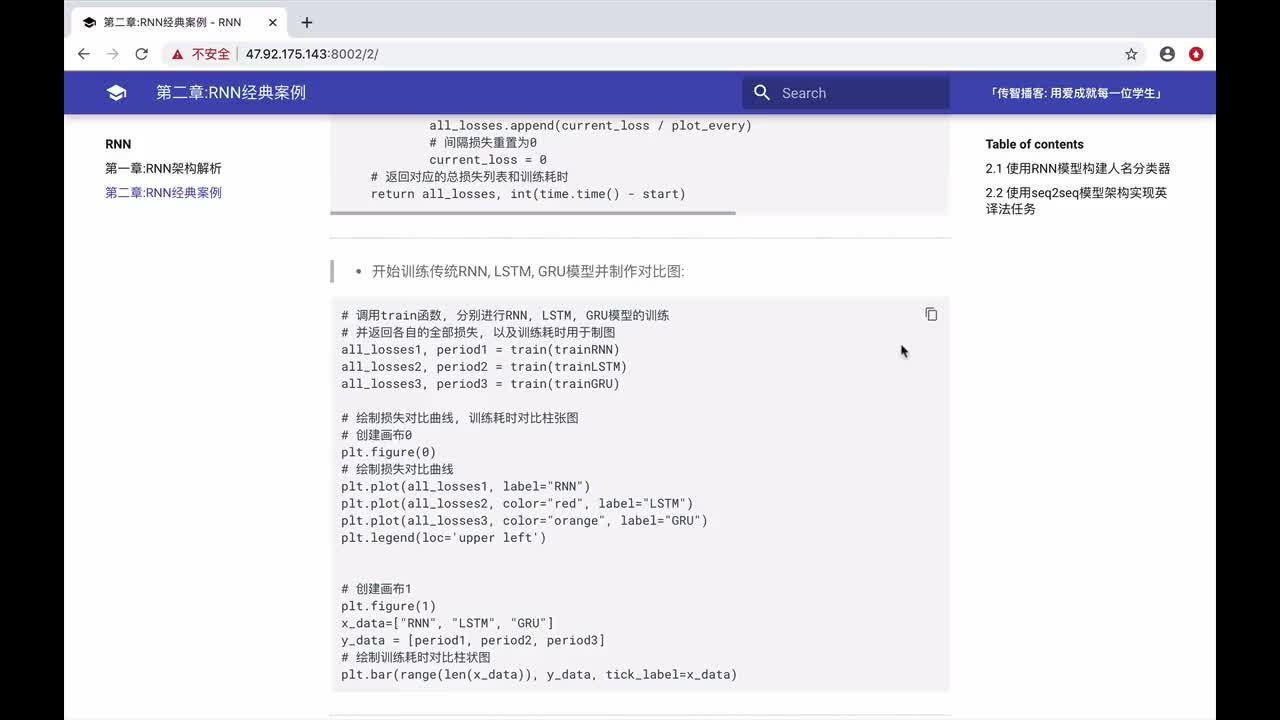Viewport: 1280px width, 720px height.
Task: Copy code block with clipboard icon
Action: point(931,314)
